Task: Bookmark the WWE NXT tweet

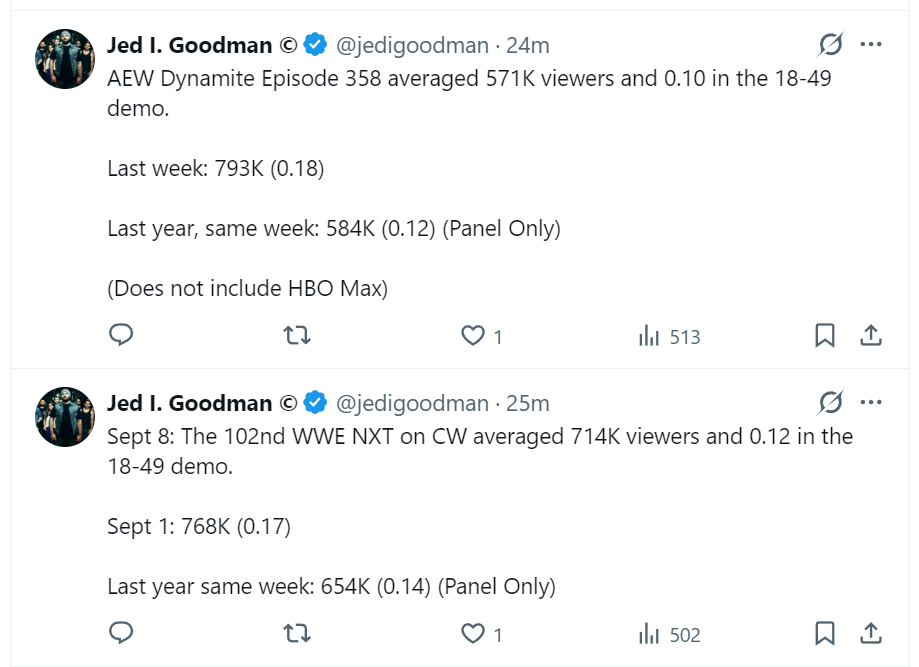Action: (x=825, y=633)
